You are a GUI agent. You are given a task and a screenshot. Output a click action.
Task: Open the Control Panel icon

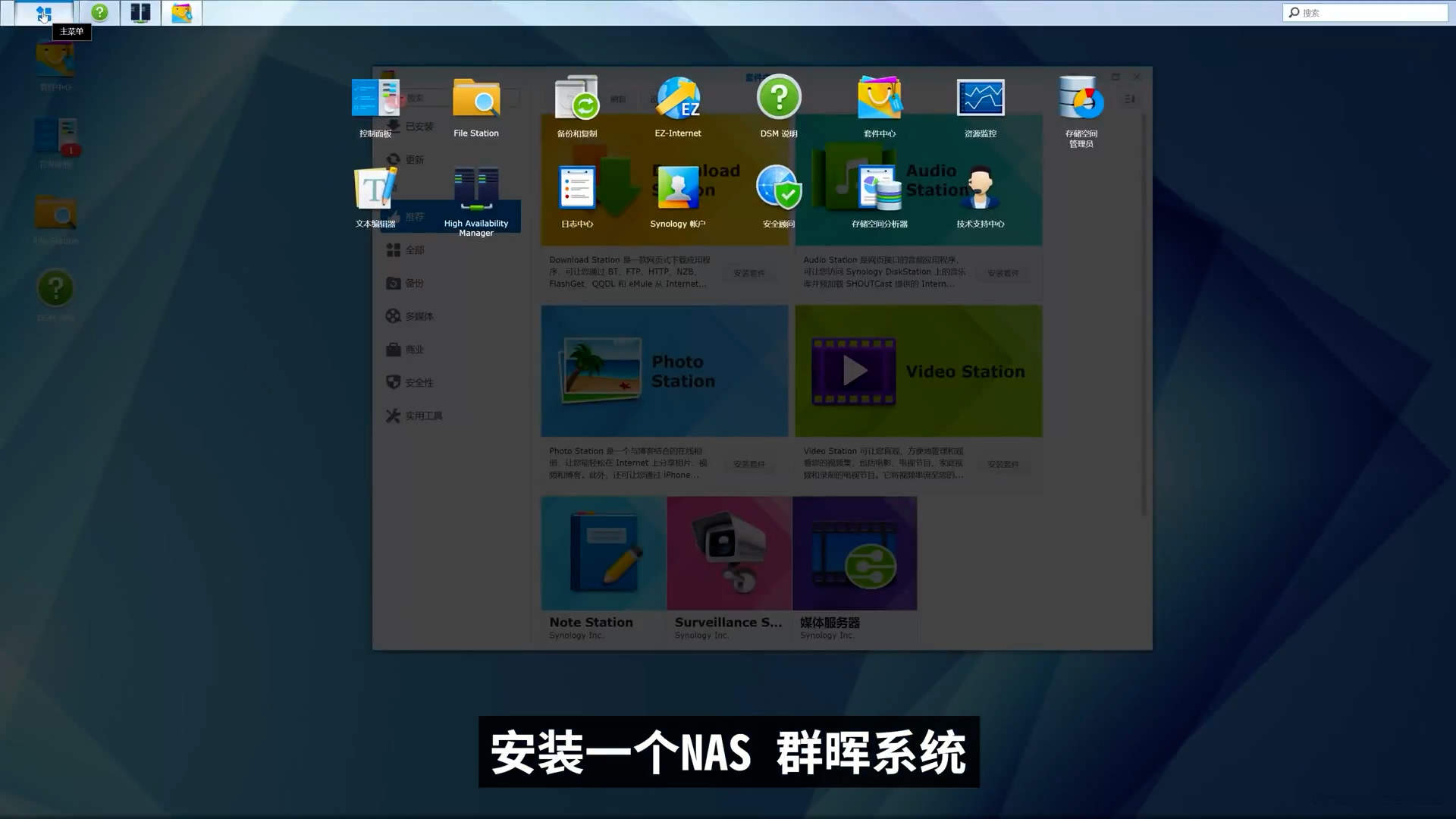tap(375, 99)
